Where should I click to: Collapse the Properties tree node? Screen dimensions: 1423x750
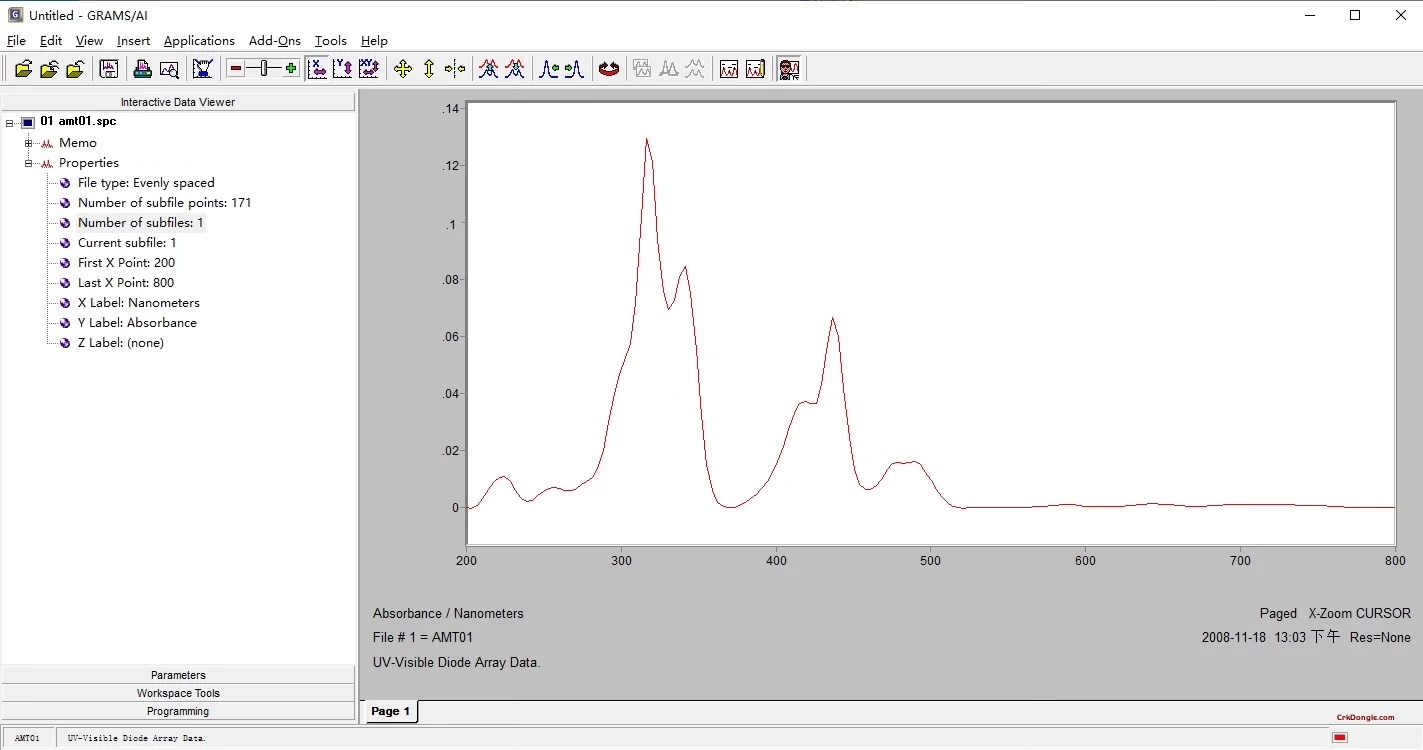click(28, 162)
